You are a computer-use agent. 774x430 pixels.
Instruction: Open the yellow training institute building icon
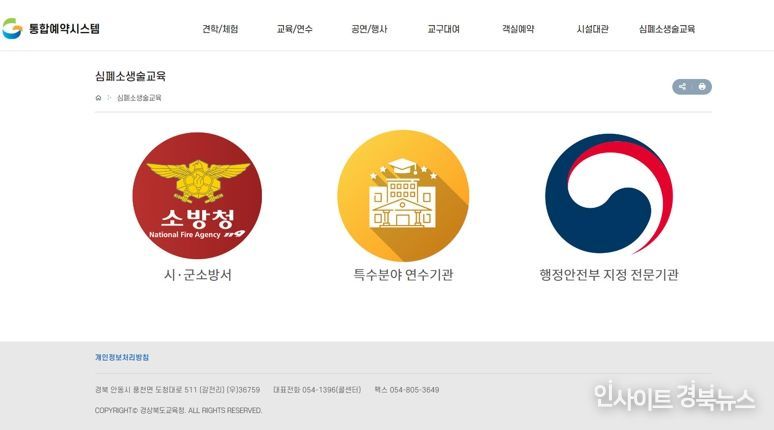(403, 195)
